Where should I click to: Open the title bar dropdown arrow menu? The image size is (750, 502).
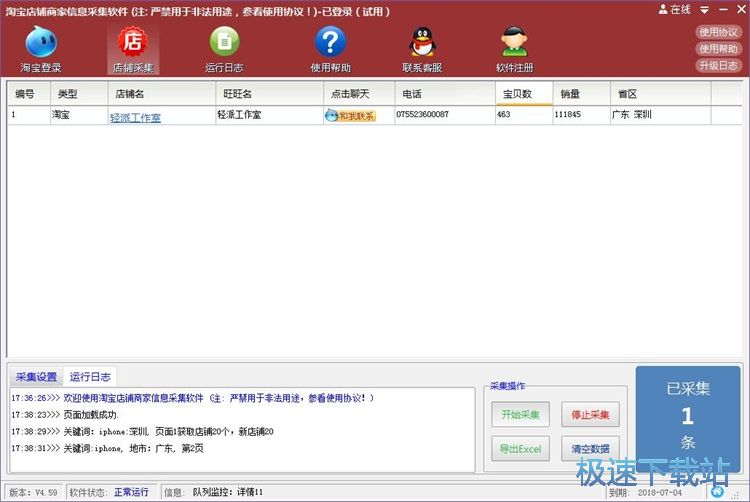(705, 10)
